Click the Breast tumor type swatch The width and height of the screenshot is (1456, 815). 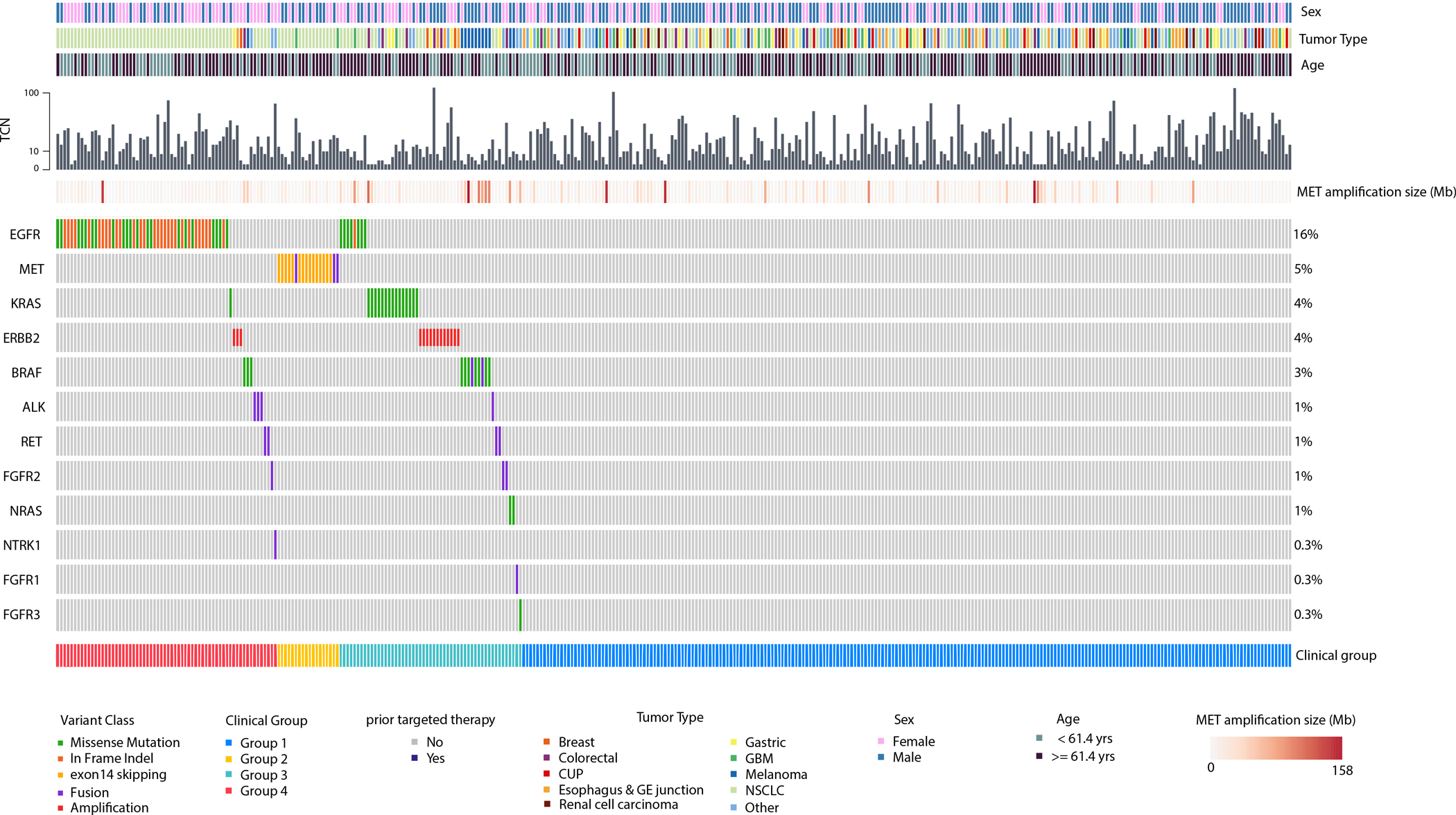[547, 742]
